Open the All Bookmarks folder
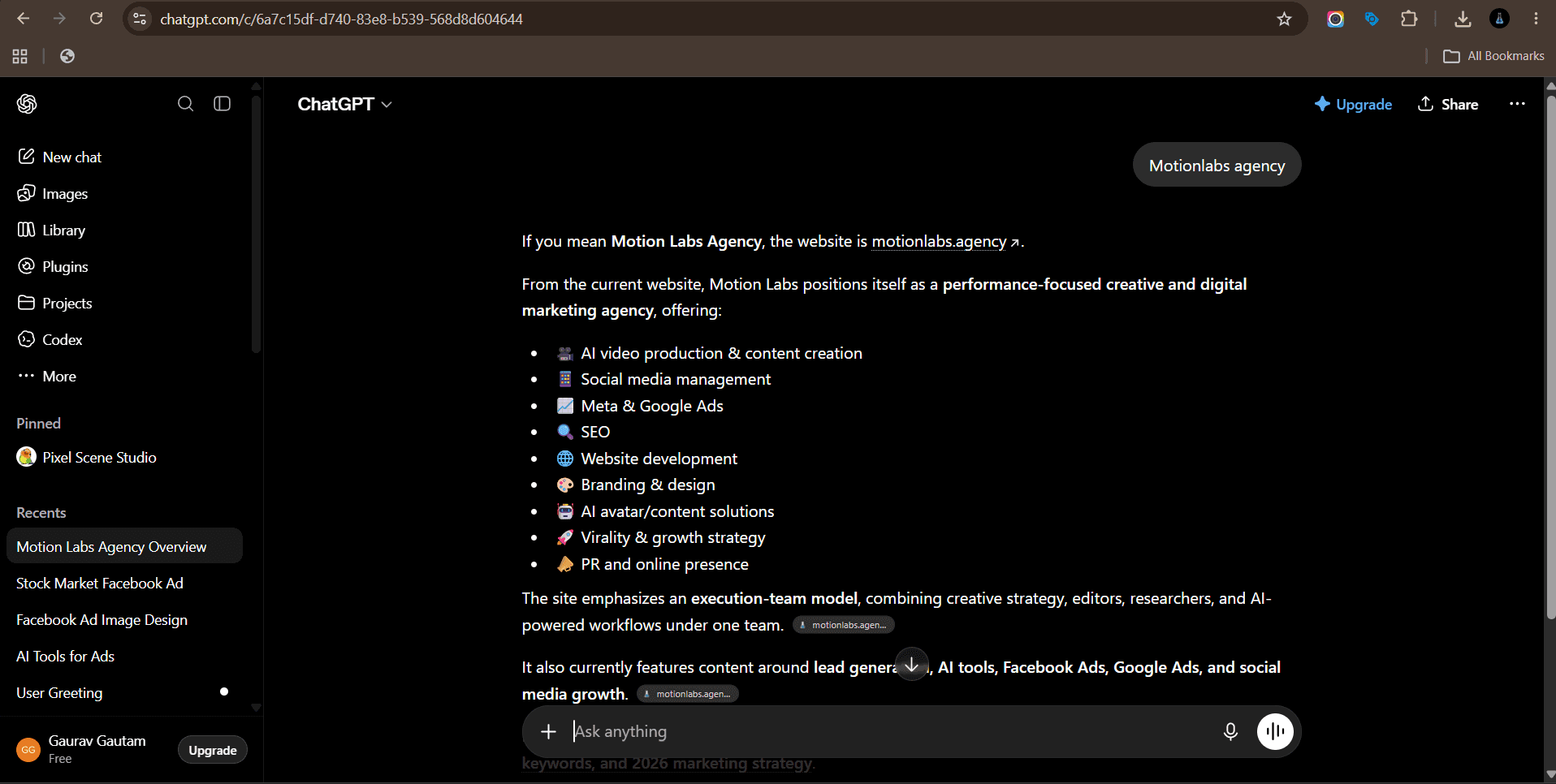Viewport: 1556px width, 784px height. click(x=1494, y=56)
